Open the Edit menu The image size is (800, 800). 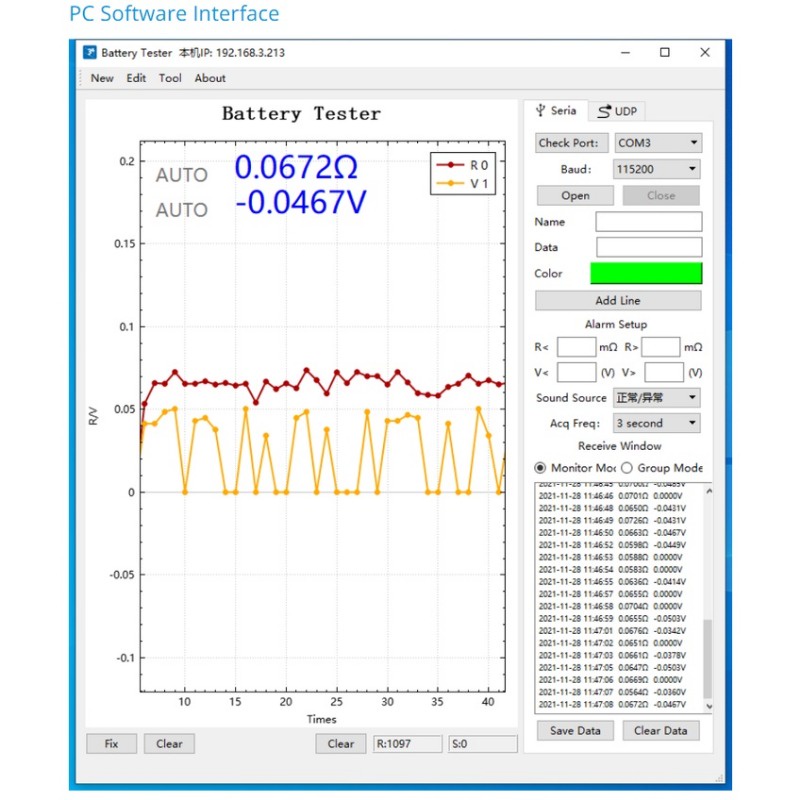point(136,78)
